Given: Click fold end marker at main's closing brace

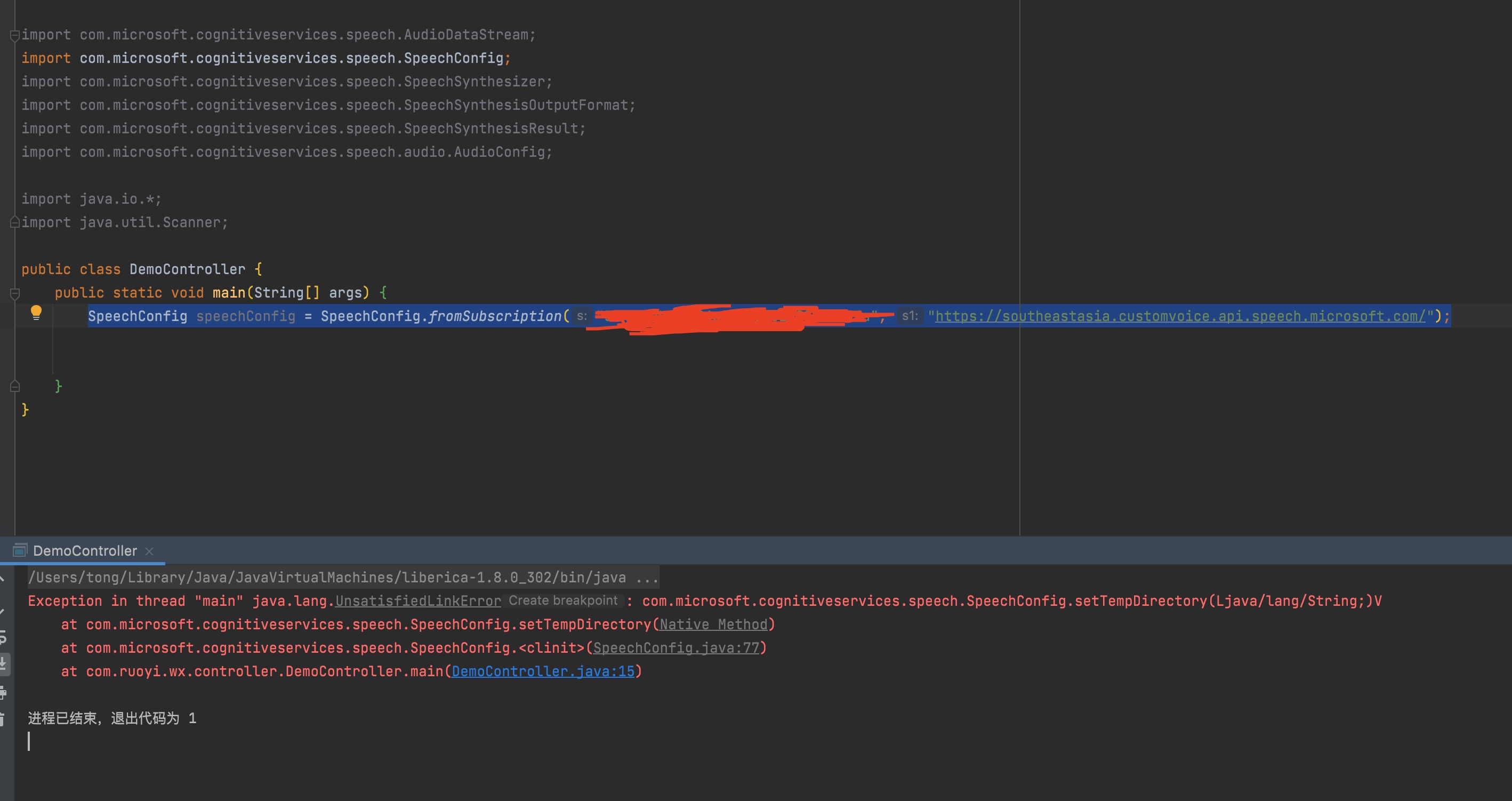Looking at the screenshot, I should 15,386.
